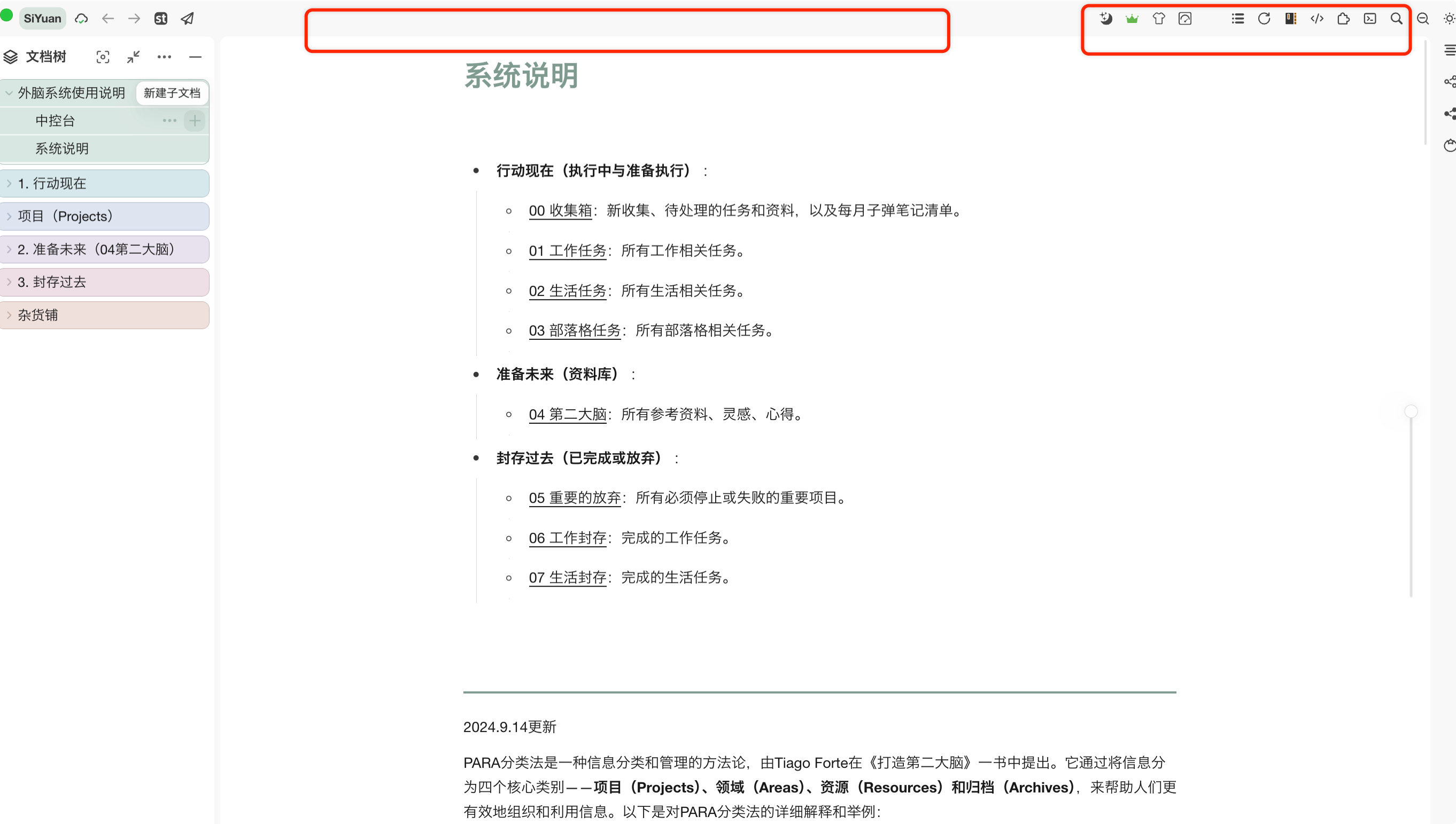This screenshot has height=824, width=1456.
Task: Open the 系统说明 document in tree
Action: click(63, 148)
